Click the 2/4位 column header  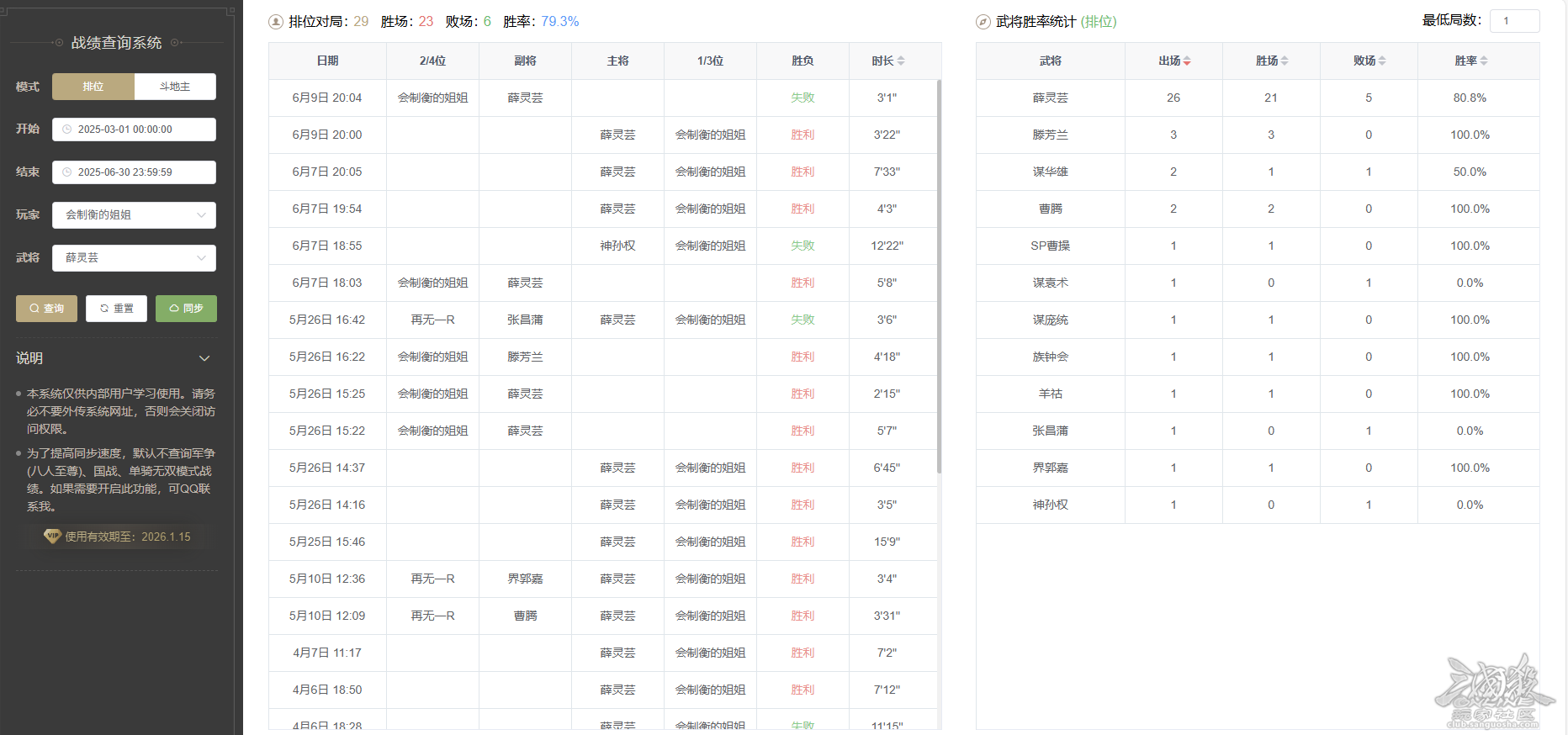coord(432,61)
